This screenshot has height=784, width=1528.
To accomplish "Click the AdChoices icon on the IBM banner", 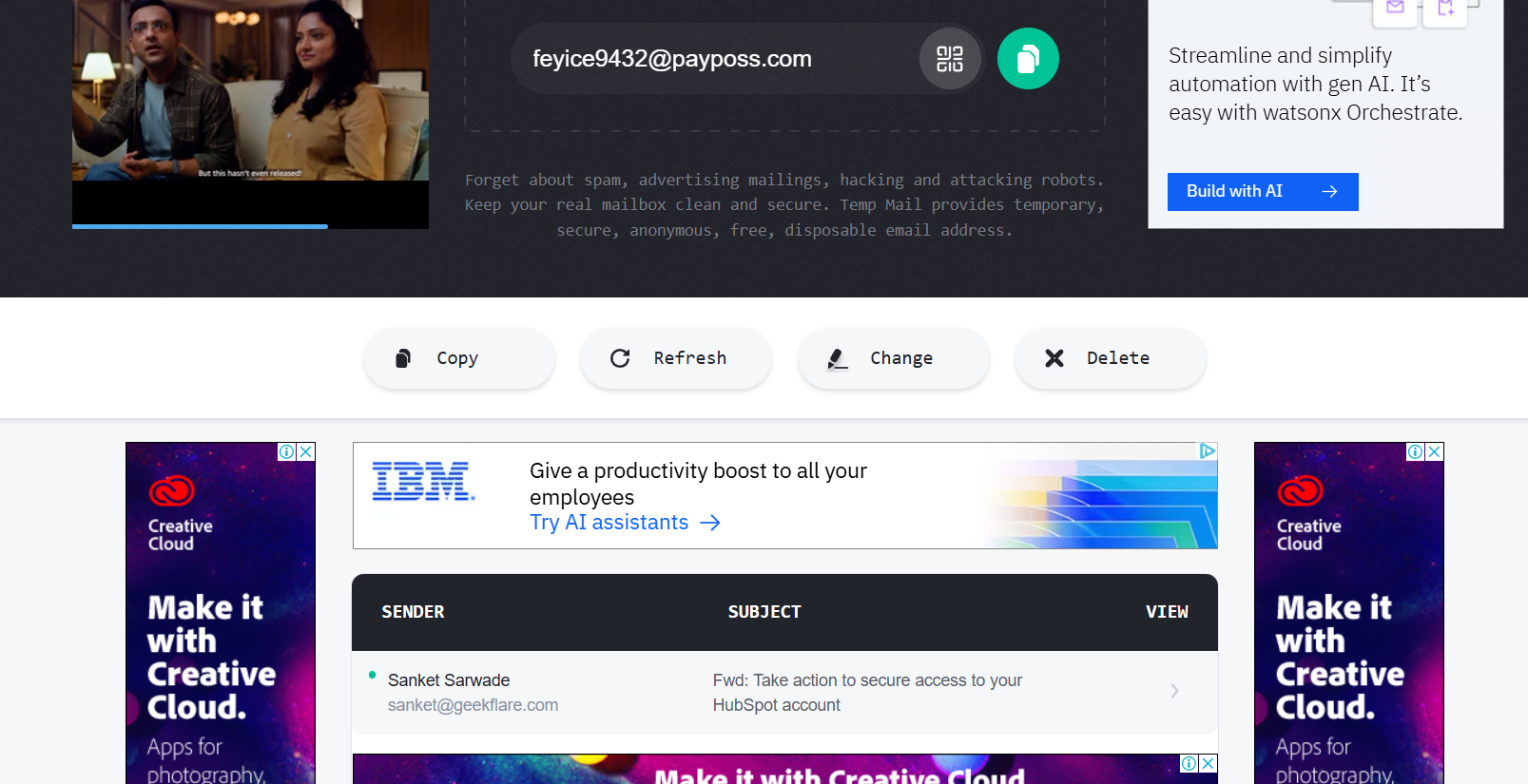I will point(1208,451).
